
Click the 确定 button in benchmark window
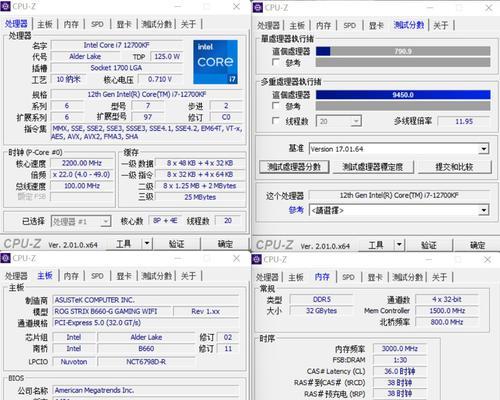click(x=477, y=245)
